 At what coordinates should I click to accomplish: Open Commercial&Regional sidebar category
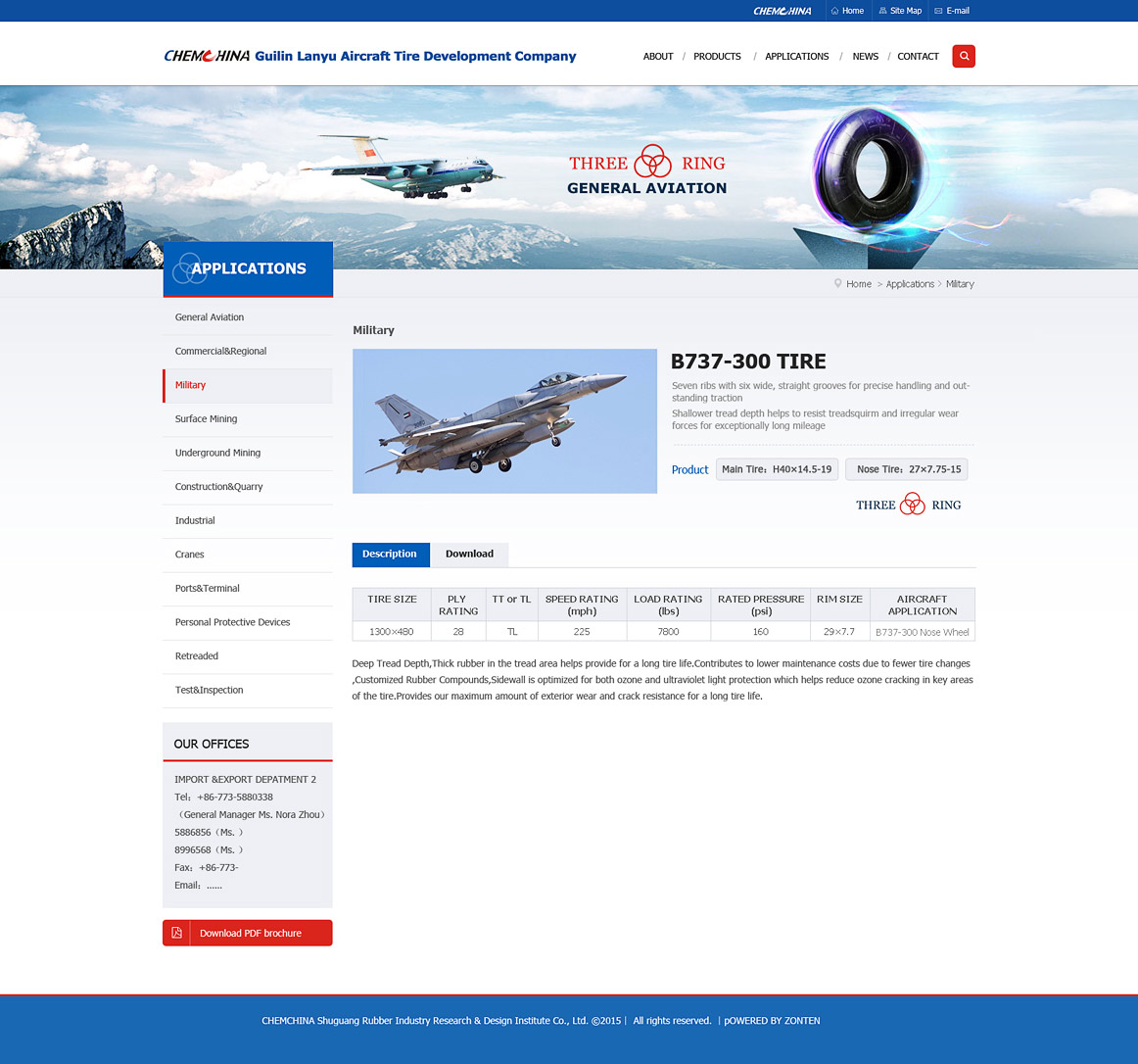(x=248, y=352)
